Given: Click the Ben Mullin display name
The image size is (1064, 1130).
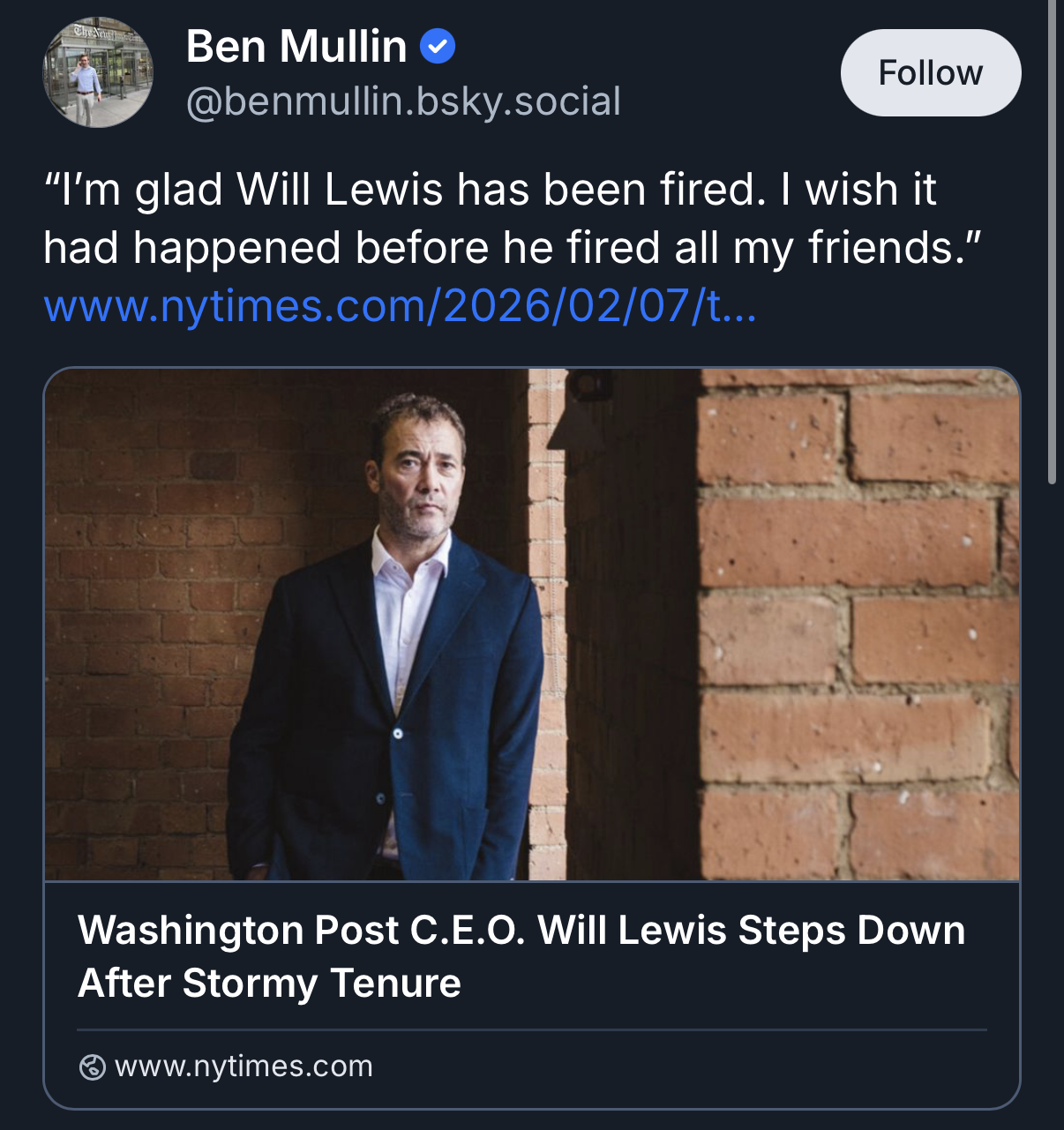Looking at the screenshot, I should click(x=296, y=46).
